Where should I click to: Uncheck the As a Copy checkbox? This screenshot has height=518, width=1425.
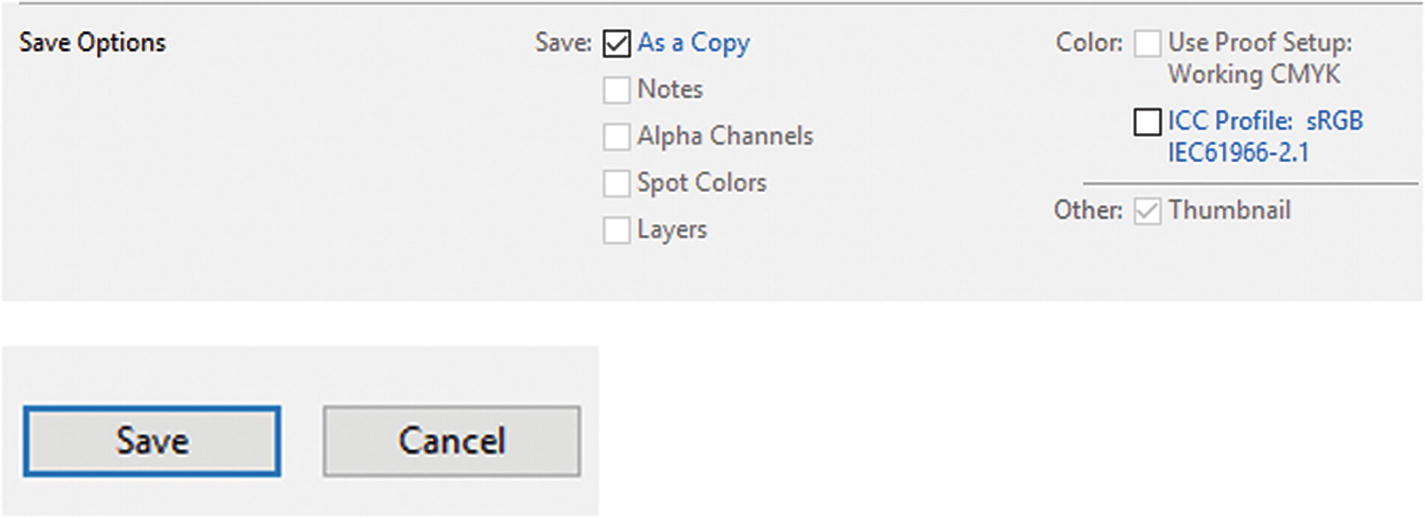(617, 44)
